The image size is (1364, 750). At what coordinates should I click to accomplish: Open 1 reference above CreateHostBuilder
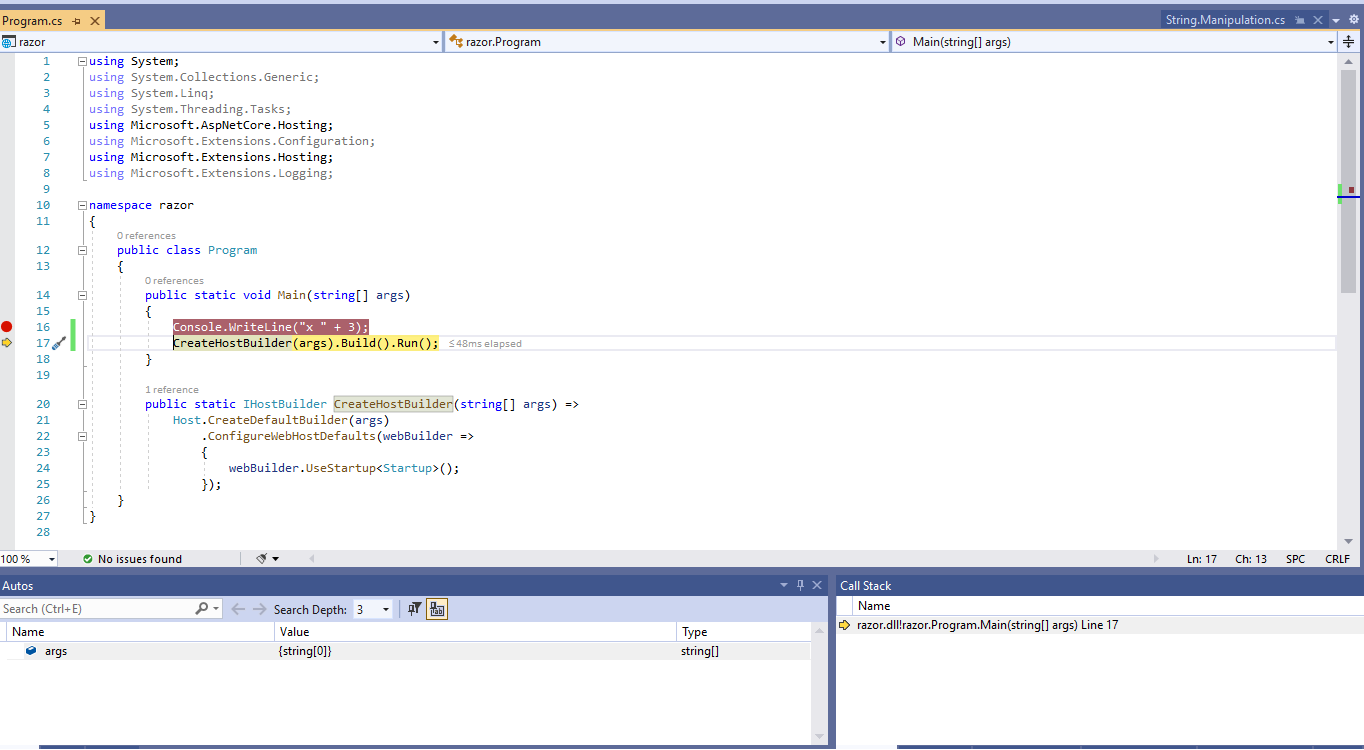[172, 390]
